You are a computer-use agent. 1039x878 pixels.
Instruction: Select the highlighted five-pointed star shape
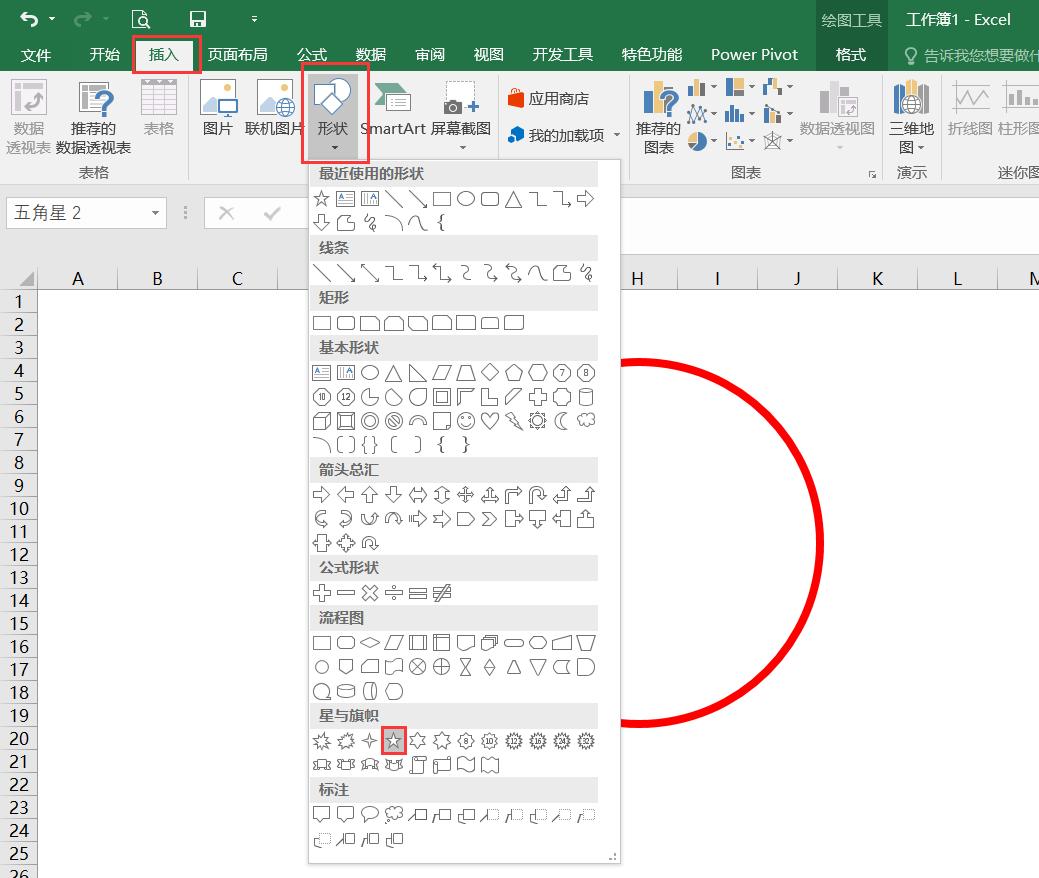(393, 740)
